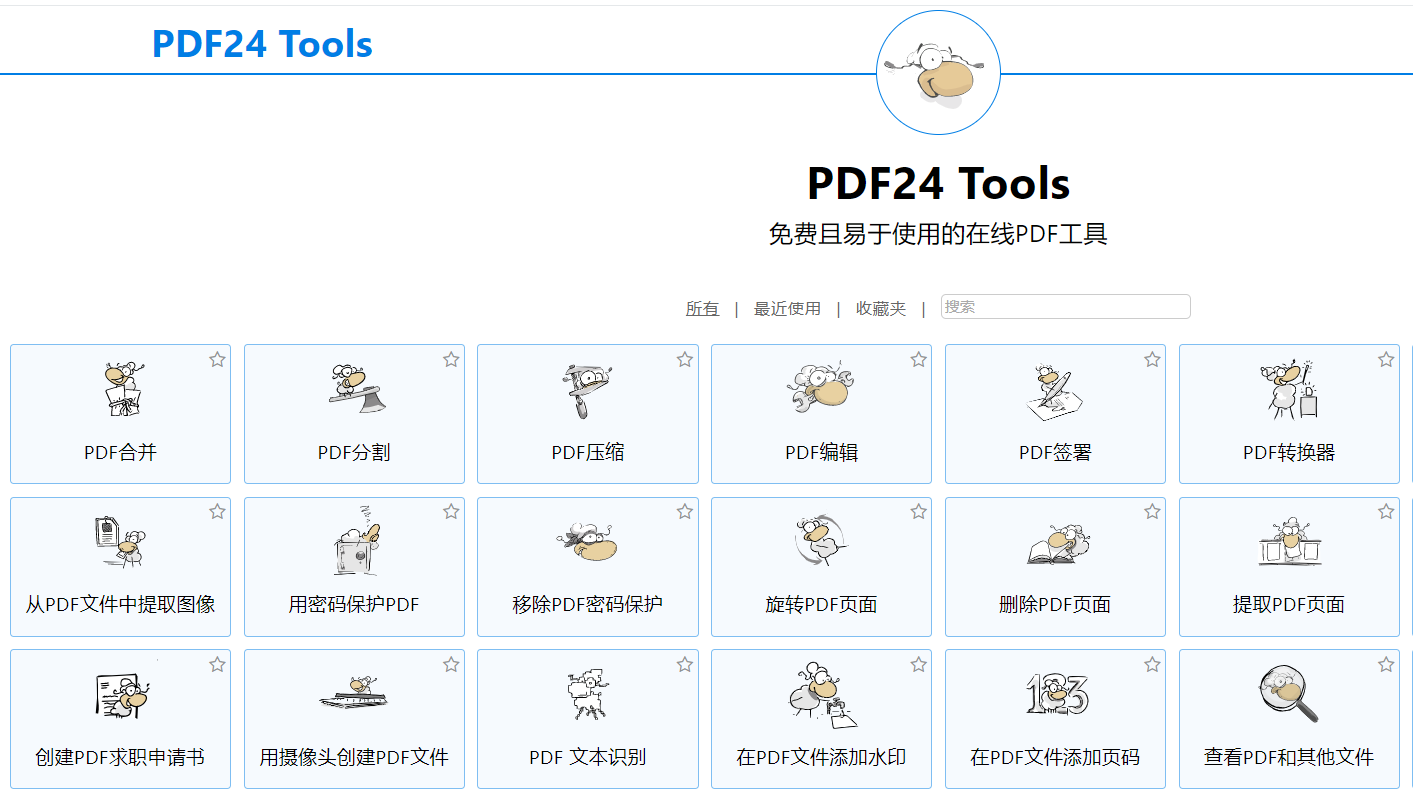Open the PDF编辑 text label
Screen dimensions: 1413x800
[822, 453]
